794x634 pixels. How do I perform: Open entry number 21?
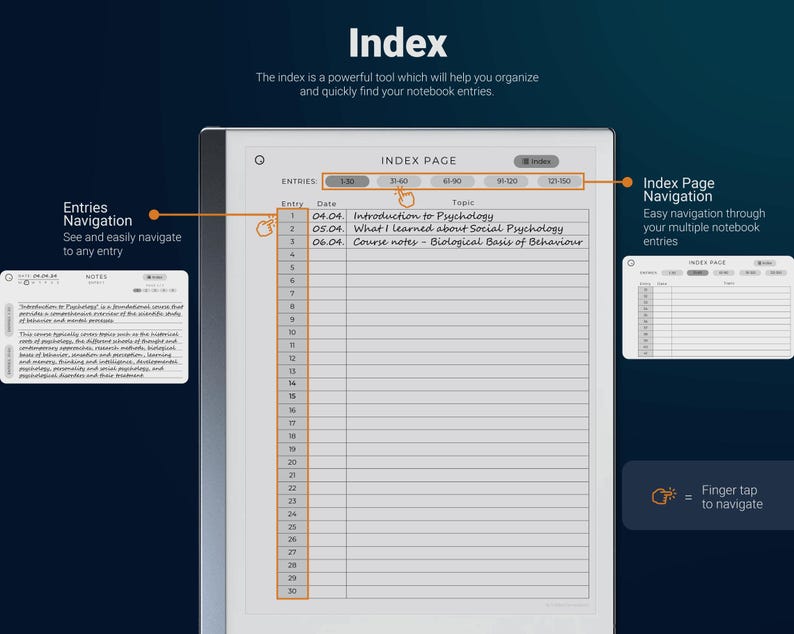[292, 475]
